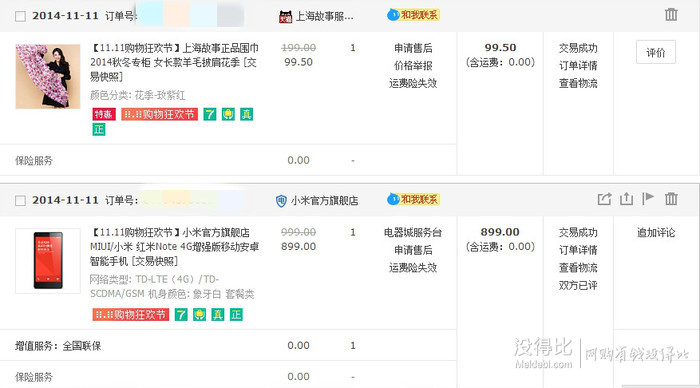Click 追加评论 for the 小米 order
Viewport: 700px width, 388px height.
656,232
